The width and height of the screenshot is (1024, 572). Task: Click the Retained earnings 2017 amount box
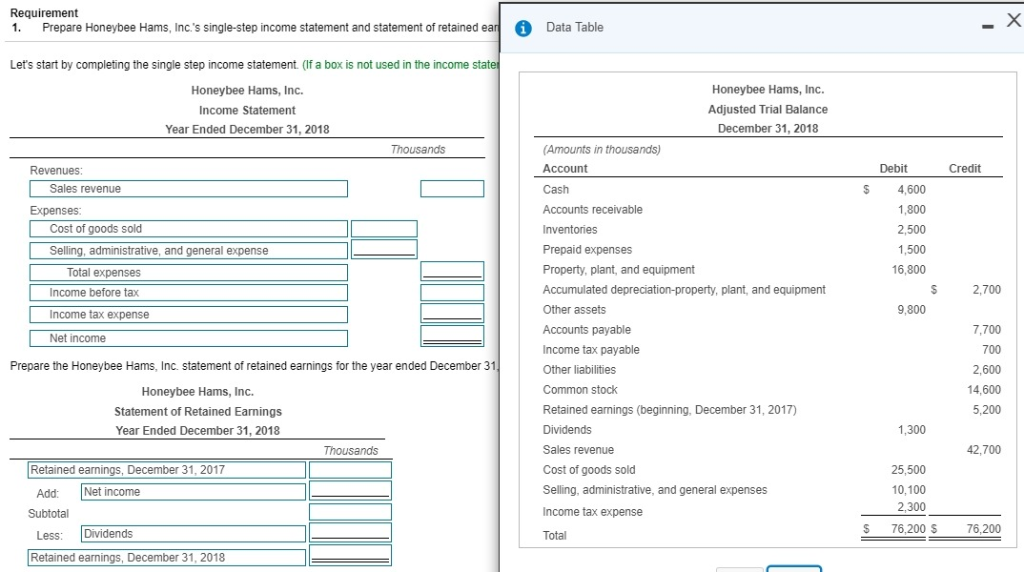coord(350,470)
